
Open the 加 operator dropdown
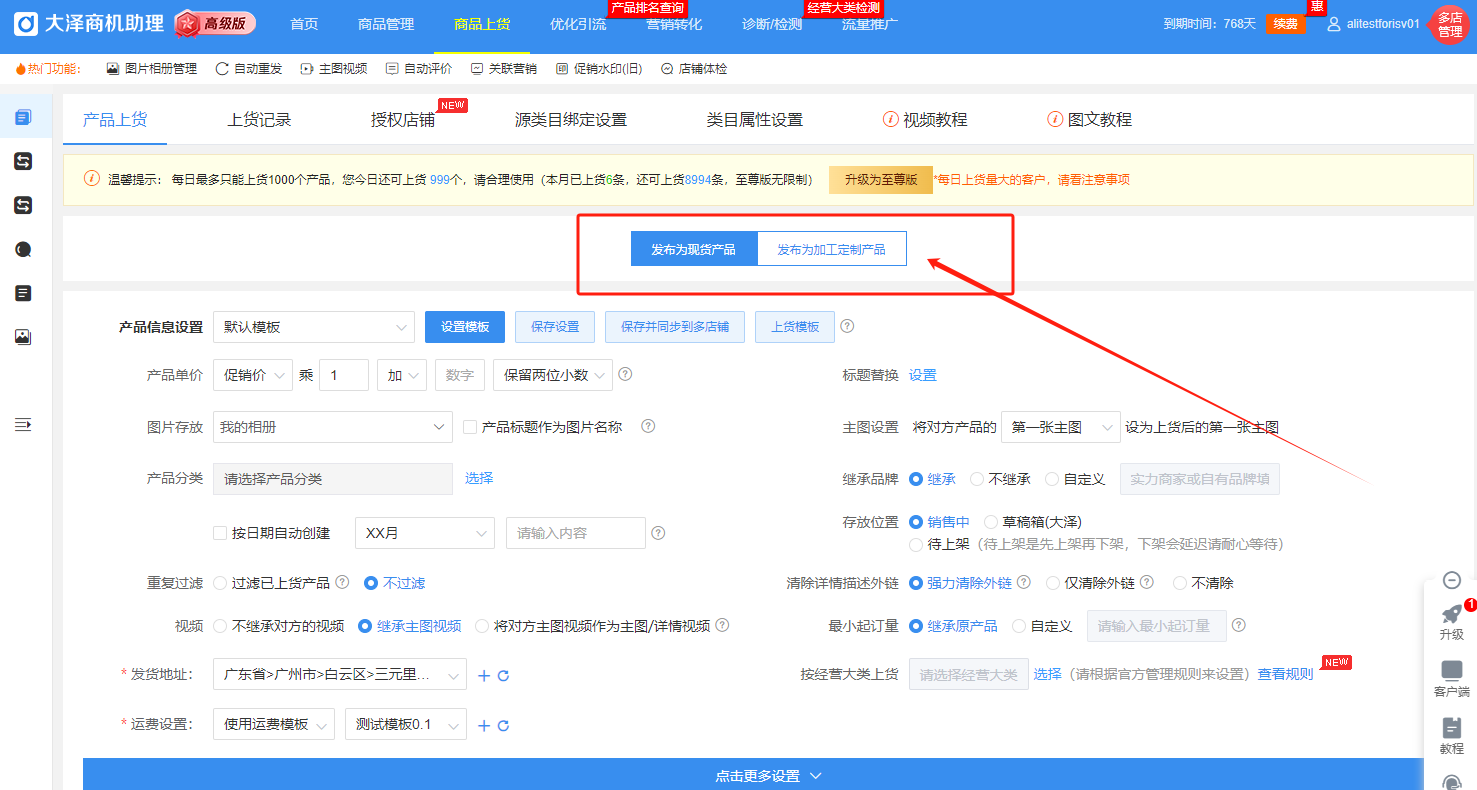pos(402,375)
